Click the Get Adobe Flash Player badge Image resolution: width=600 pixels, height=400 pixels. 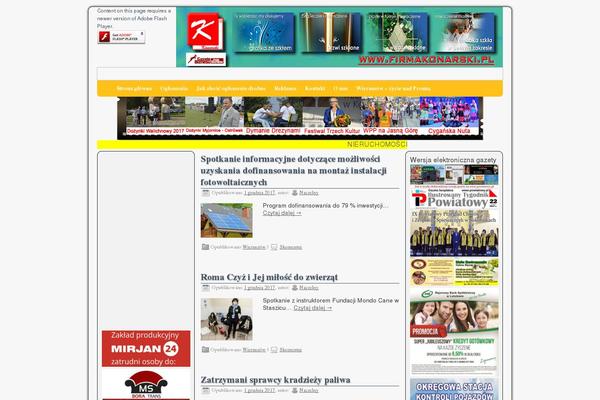pyautogui.click(x=121, y=37)
